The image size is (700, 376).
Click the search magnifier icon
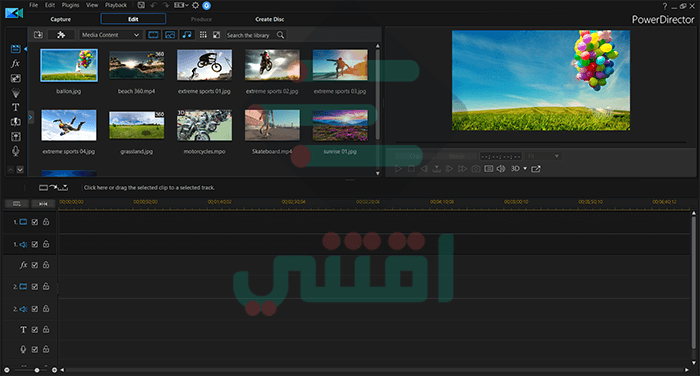(x=280, y=35)
